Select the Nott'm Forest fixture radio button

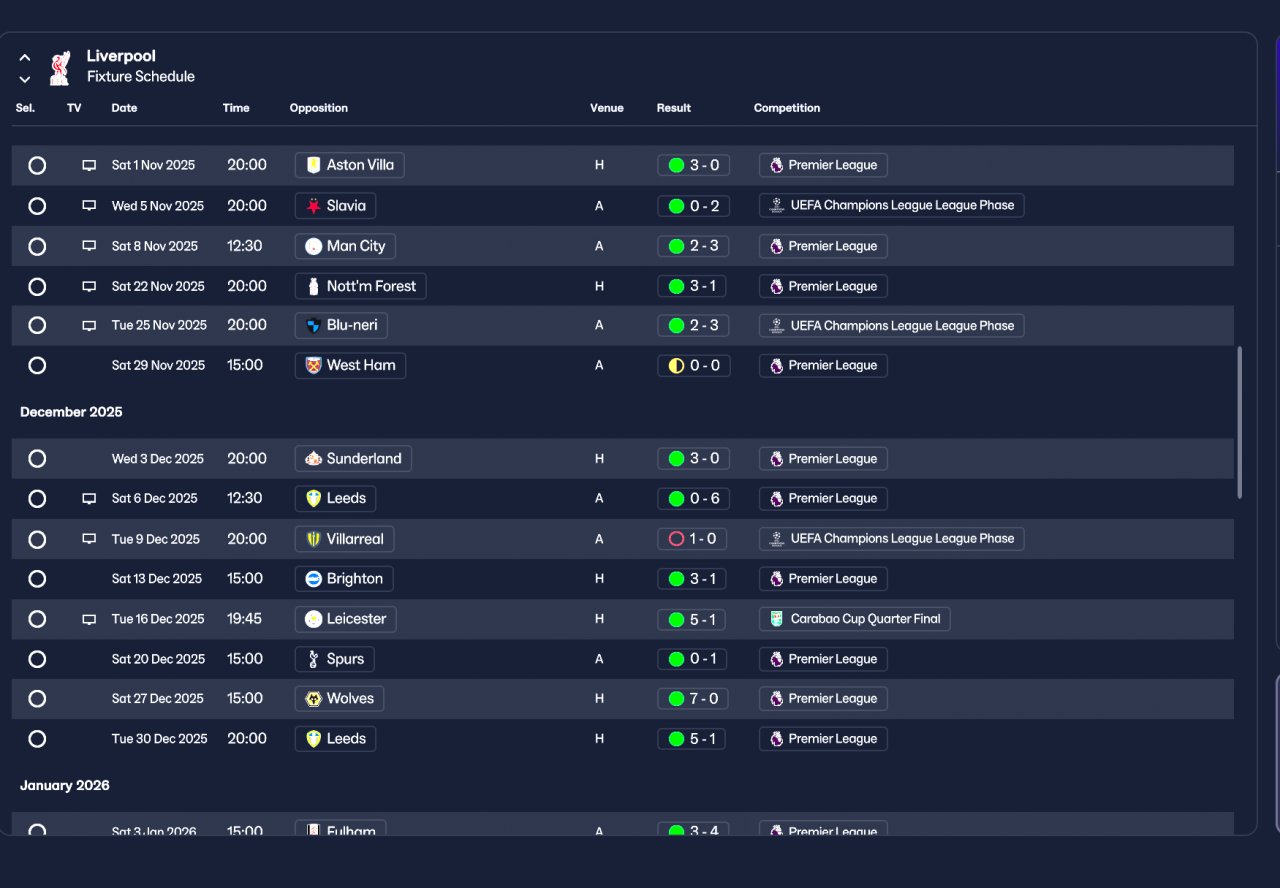click(x=37, y=286)
